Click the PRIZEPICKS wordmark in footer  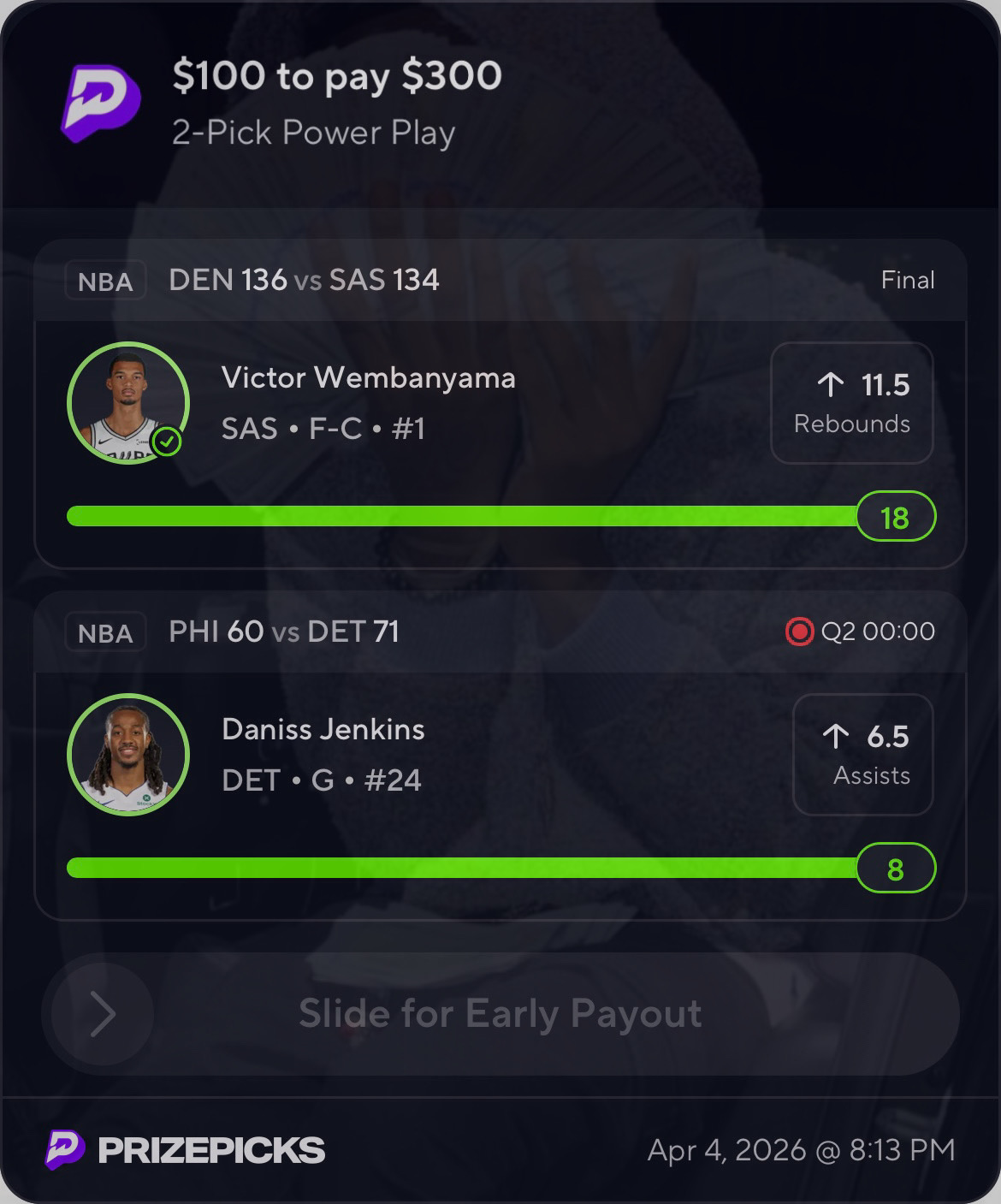211,1150
